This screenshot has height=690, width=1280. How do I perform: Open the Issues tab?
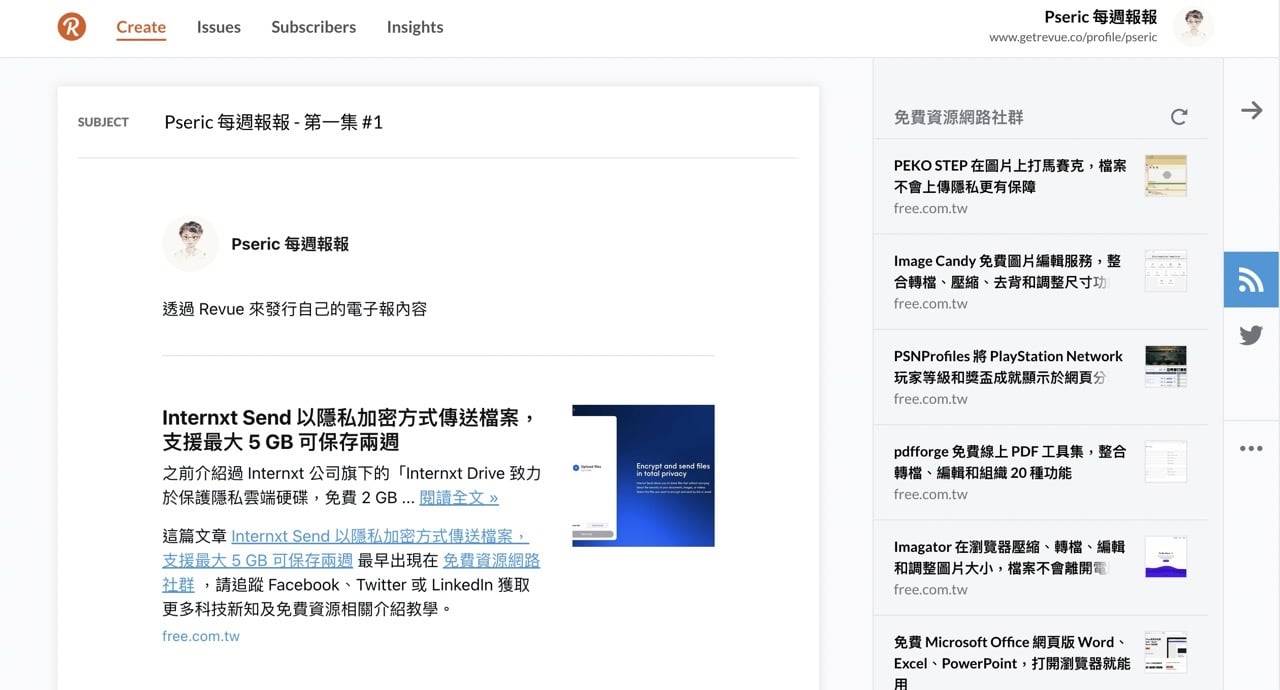click(x=218, y=27)
